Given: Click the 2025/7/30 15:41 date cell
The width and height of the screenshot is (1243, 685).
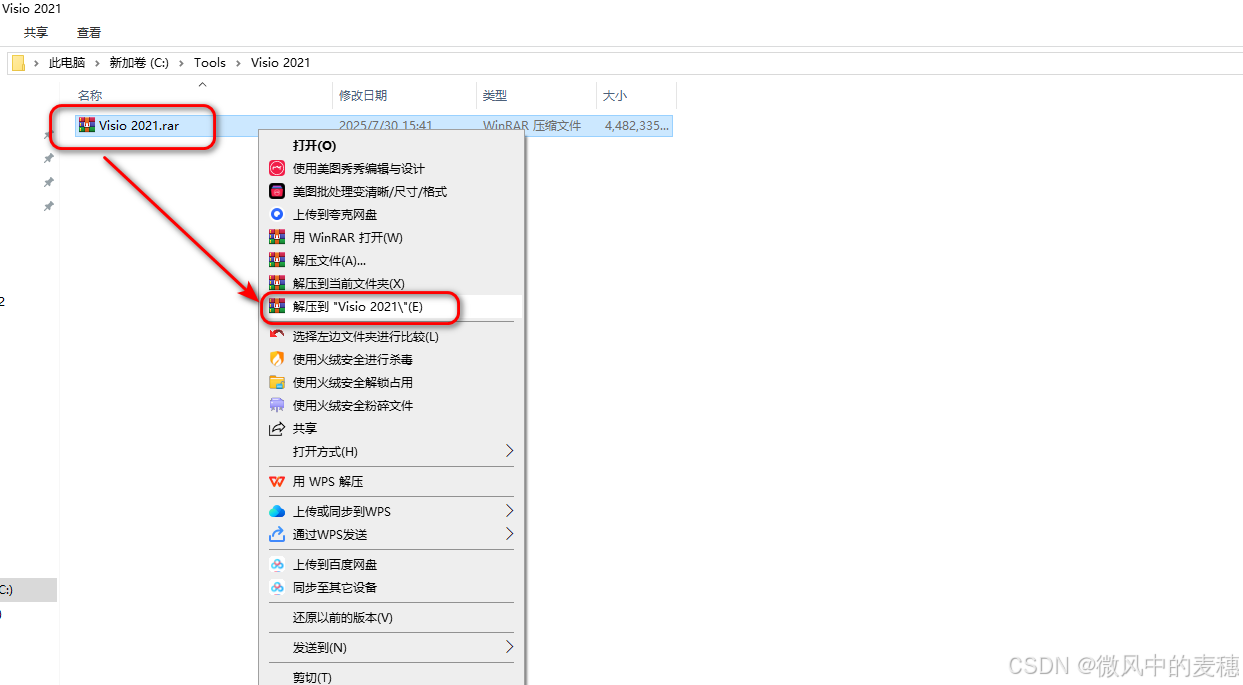Looking at the screenshot, I should point(386,126).
